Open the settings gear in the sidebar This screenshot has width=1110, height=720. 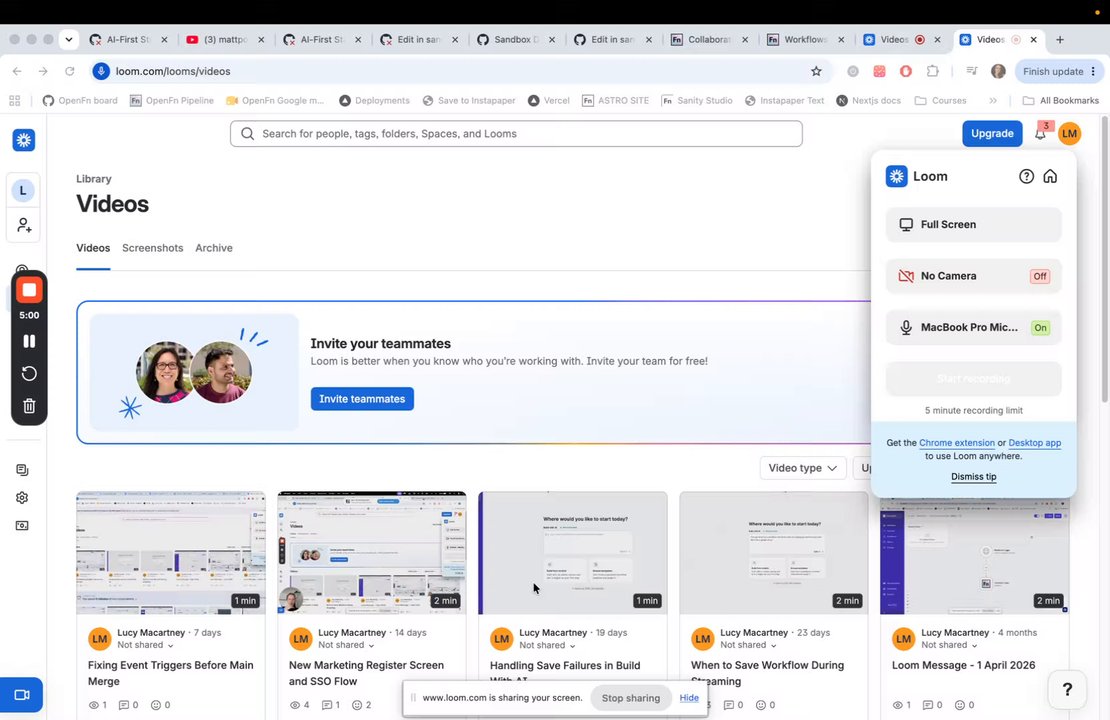point(22,498)
